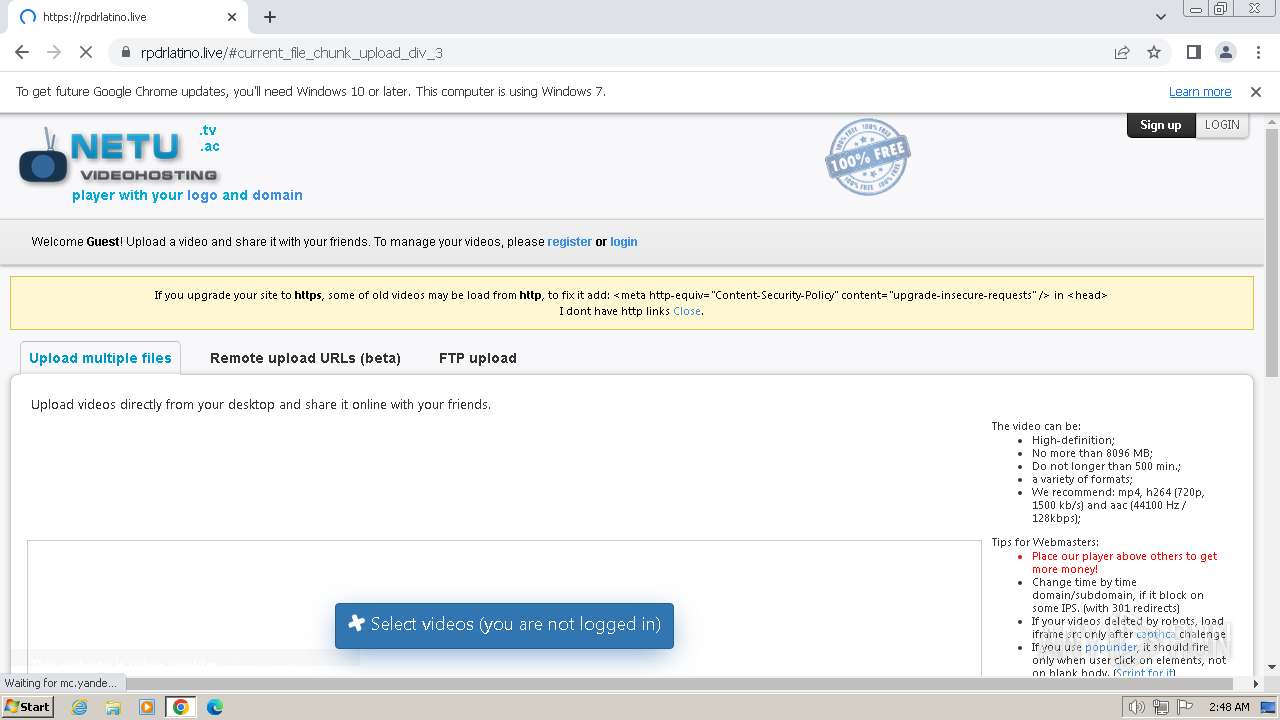Launch Internet Explorer from taskbar
1280x720 pixels.
click(x=79, y=707)
